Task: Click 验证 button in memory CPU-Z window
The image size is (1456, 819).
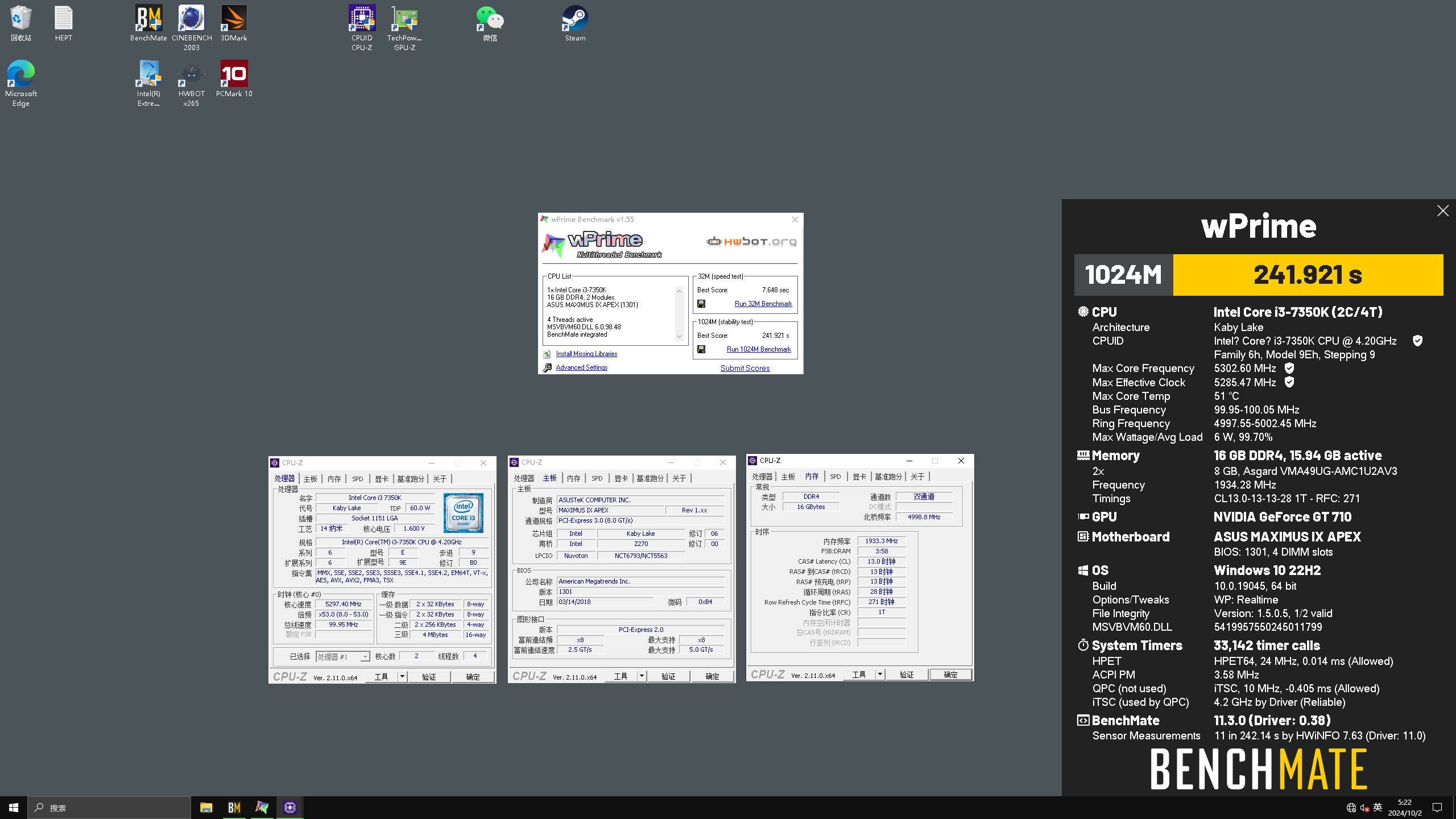Action: 907,674
